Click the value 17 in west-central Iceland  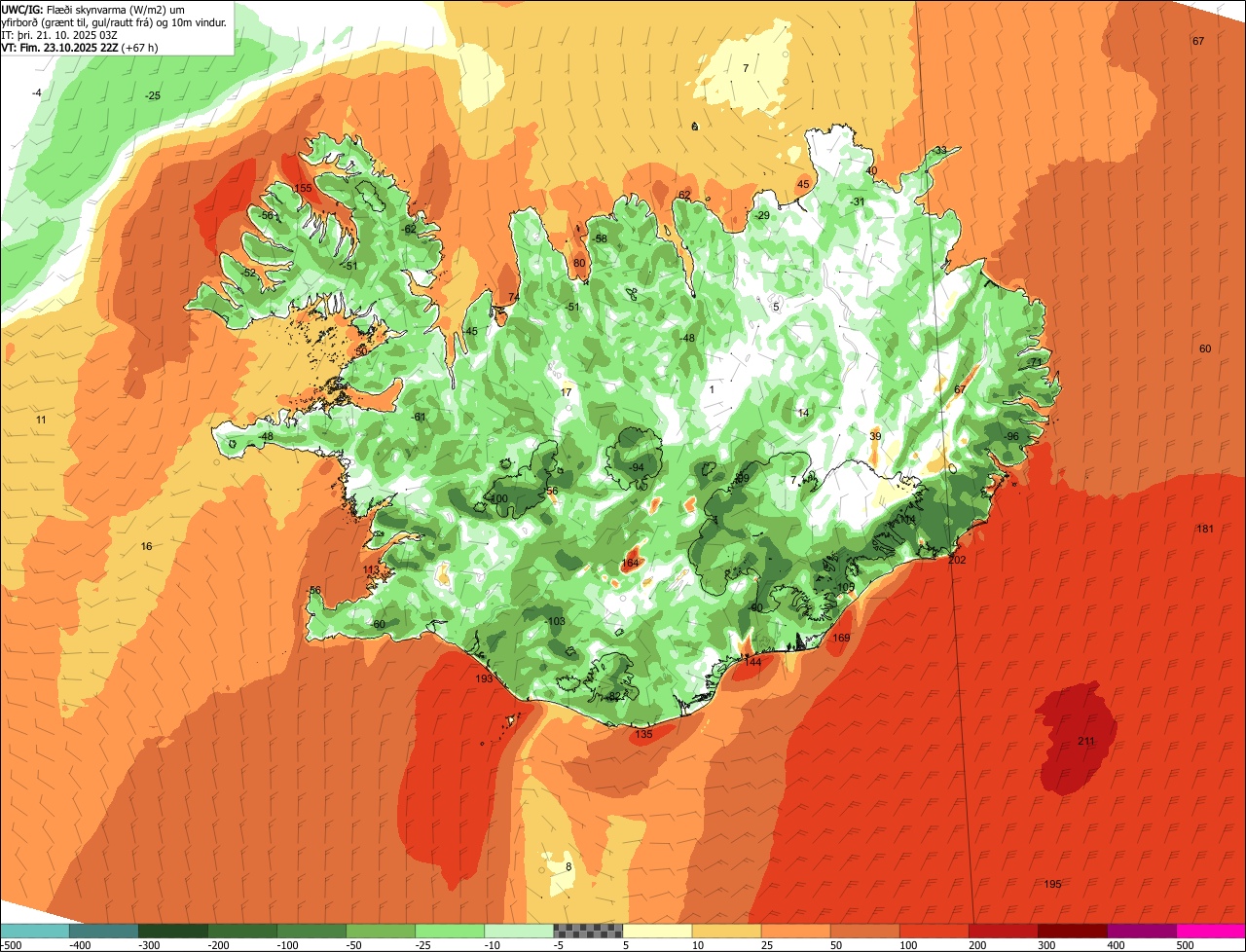[x=567, y=393]
